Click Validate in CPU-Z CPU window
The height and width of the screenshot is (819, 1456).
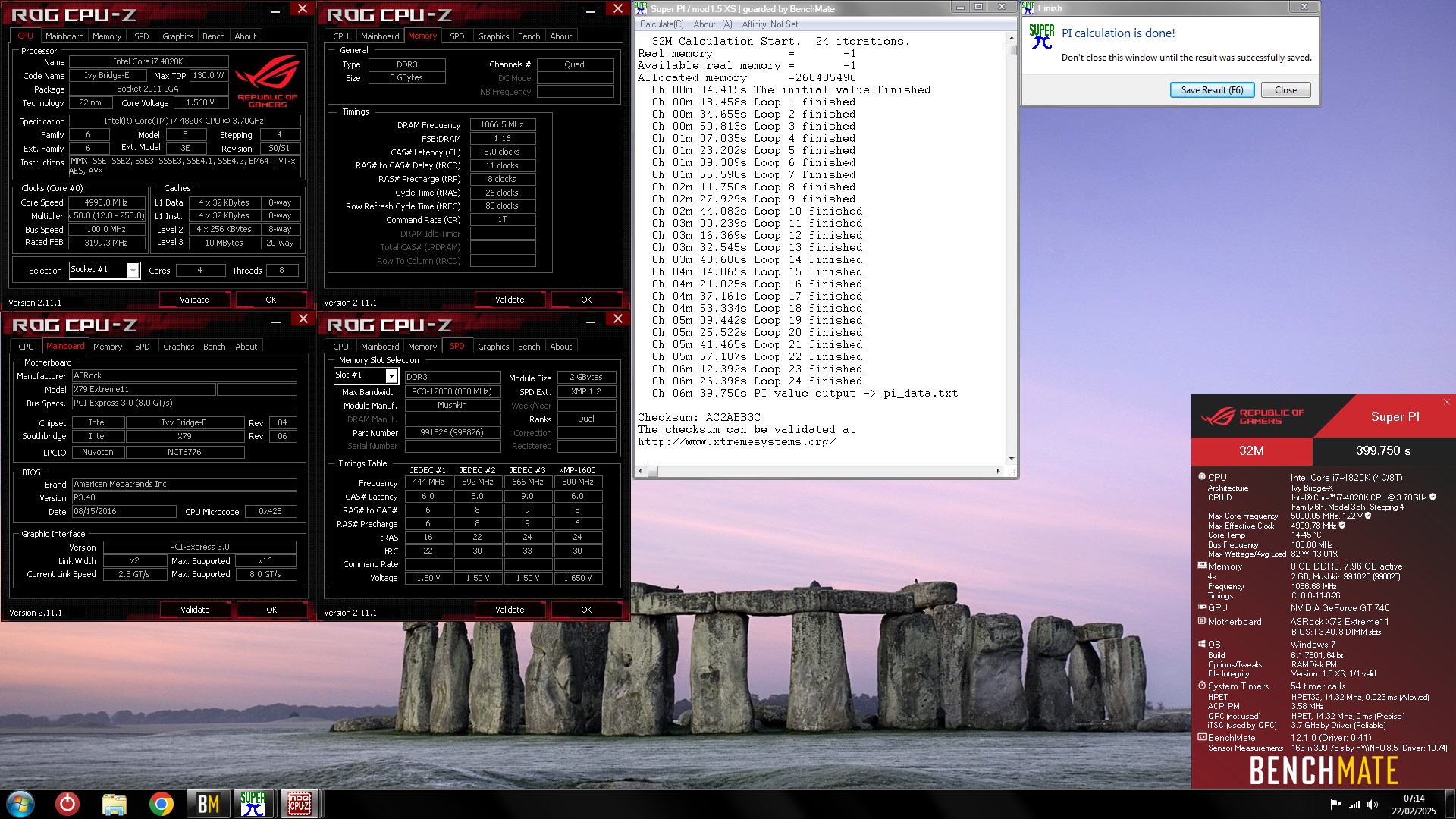[x=194, y=300]
